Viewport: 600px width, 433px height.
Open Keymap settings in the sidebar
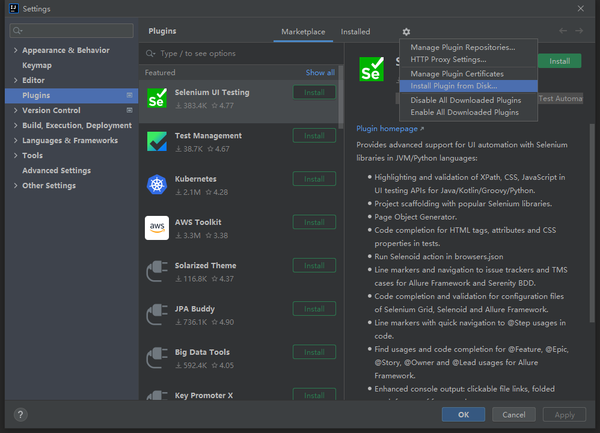click(x=37, y=65)
